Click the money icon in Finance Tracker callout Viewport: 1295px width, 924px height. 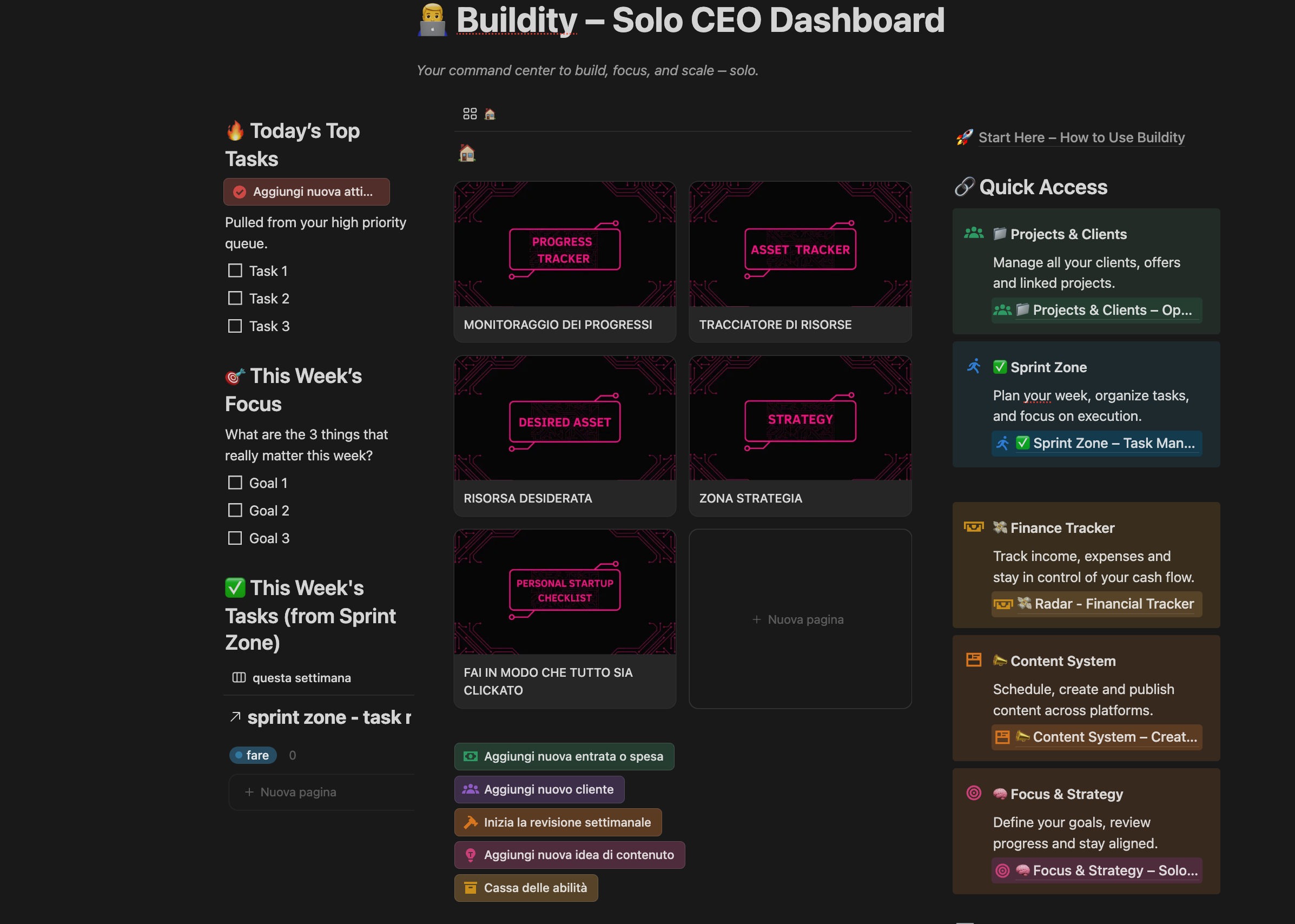tap(974, 527)
